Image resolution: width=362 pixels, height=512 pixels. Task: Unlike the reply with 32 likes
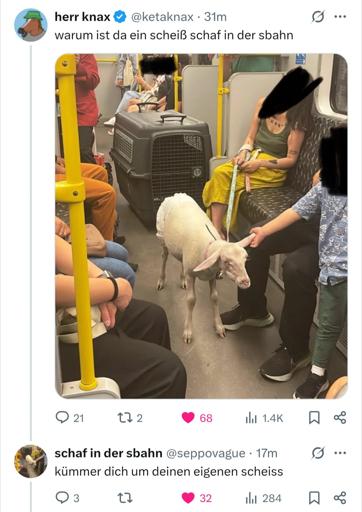(197, 498)
